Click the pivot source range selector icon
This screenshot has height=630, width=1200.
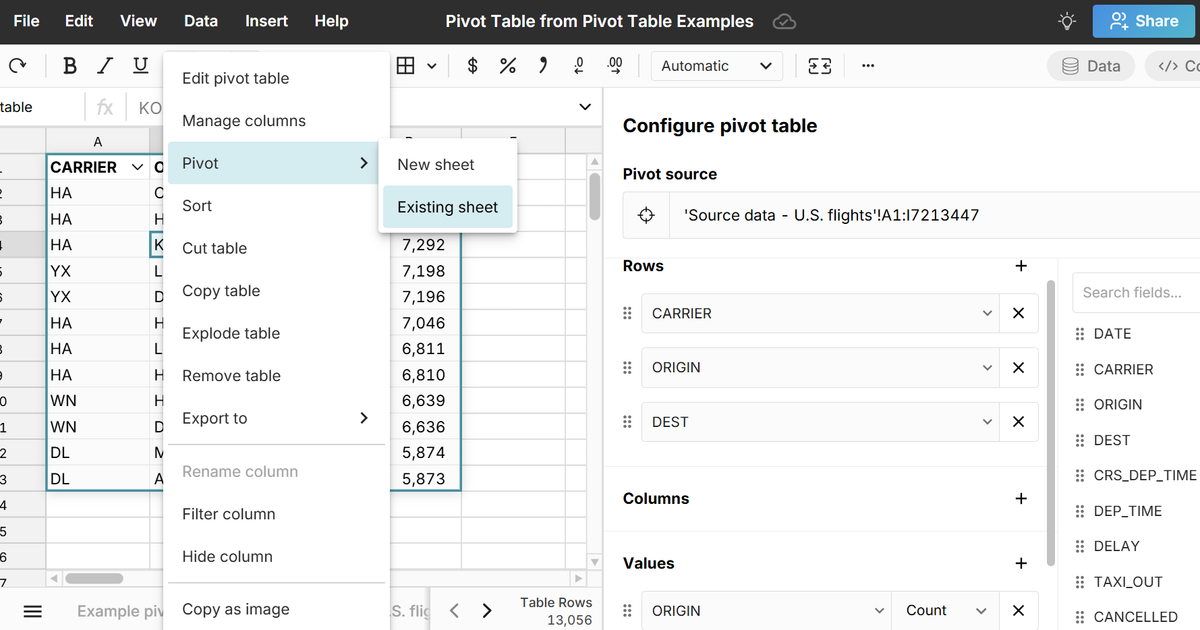(647, 215)
